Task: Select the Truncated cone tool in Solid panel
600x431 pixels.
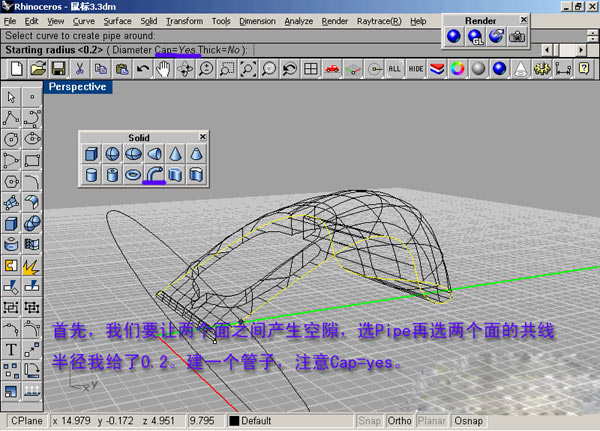Action: 196,154
